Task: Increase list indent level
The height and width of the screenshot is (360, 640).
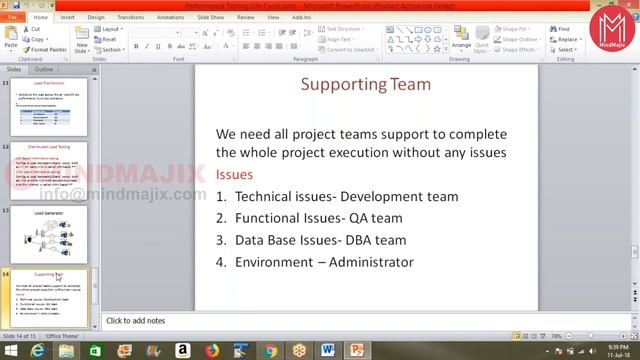Action: coord(293,33)
